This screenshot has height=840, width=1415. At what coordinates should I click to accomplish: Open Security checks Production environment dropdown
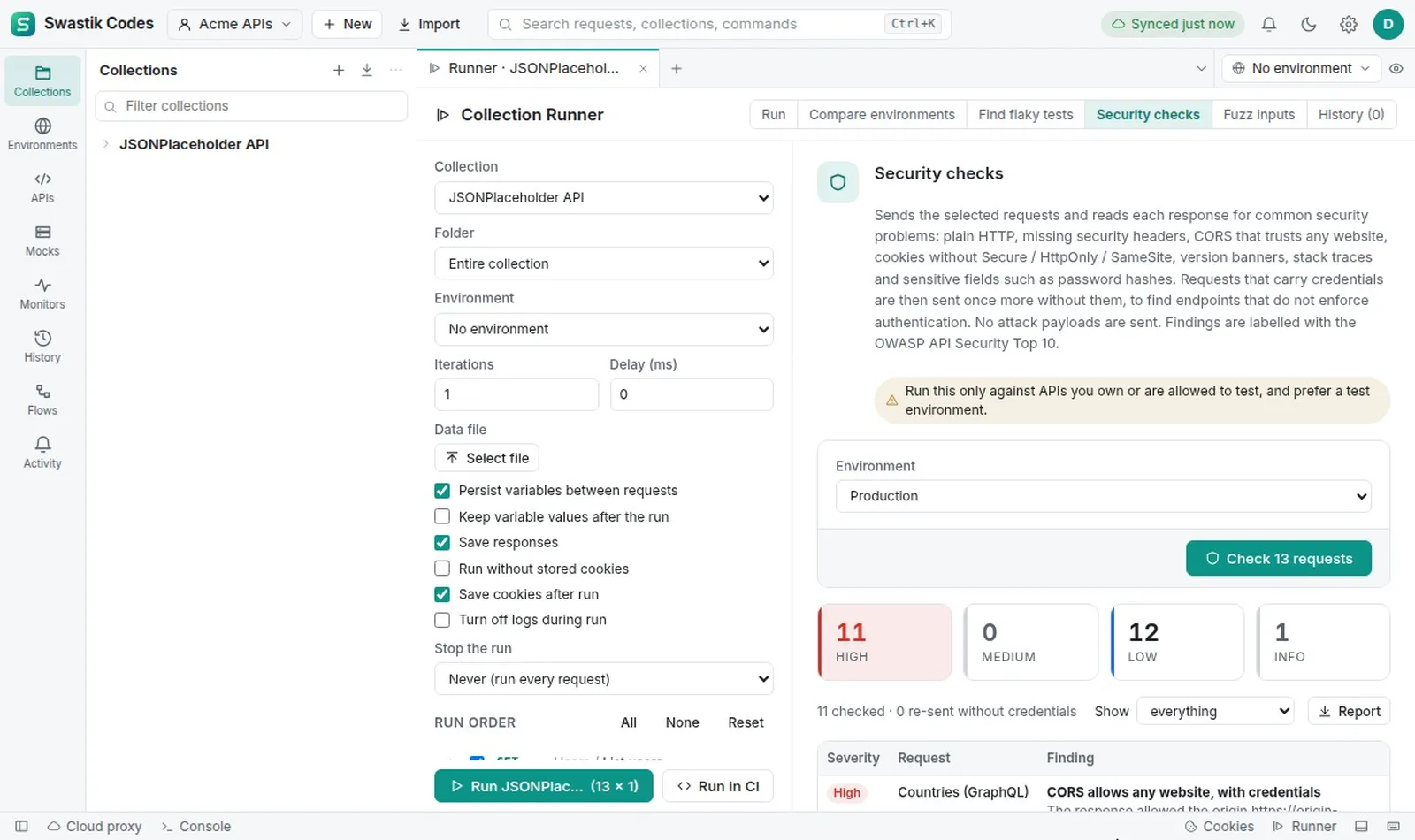(1104, 496)
